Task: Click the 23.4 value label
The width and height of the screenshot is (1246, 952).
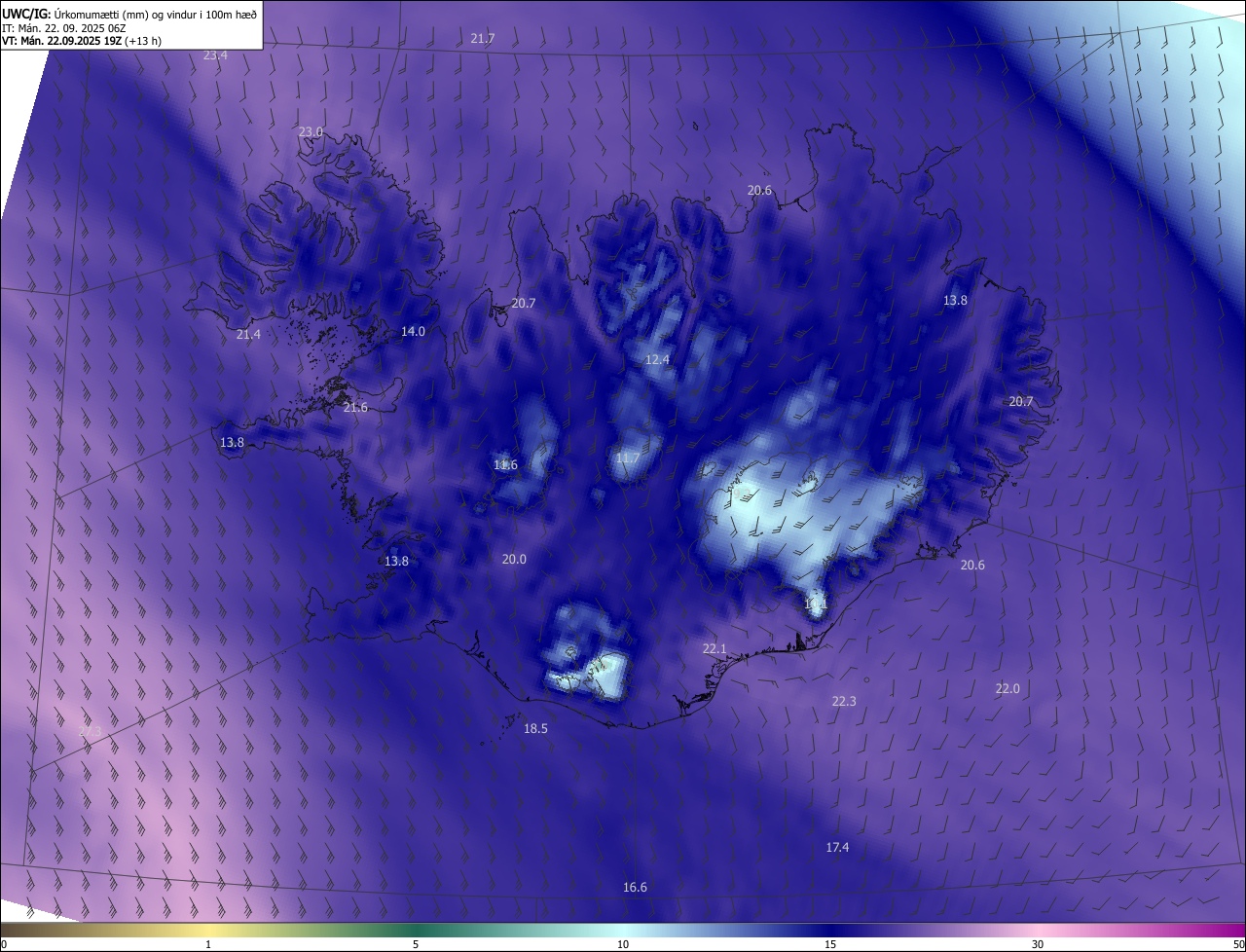Action: [x=215, y=55]
